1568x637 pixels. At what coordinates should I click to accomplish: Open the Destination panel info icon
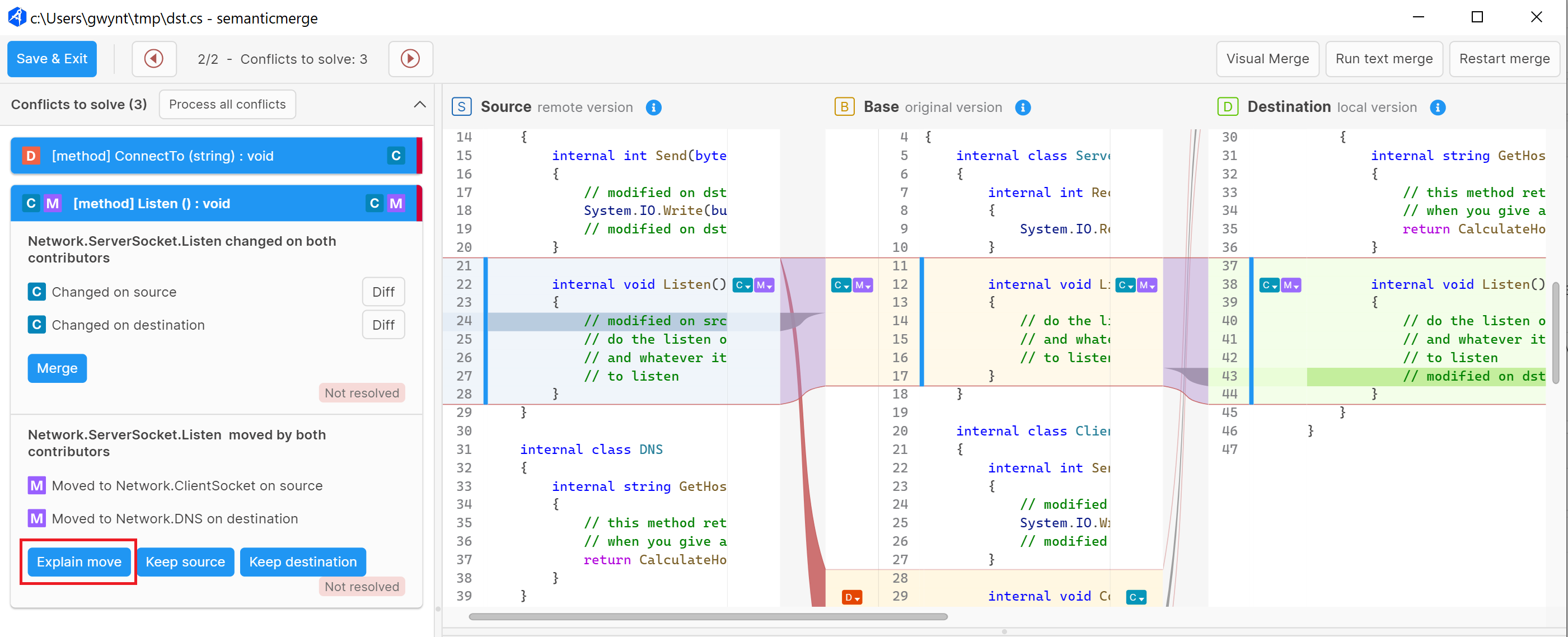[1438, 107]
